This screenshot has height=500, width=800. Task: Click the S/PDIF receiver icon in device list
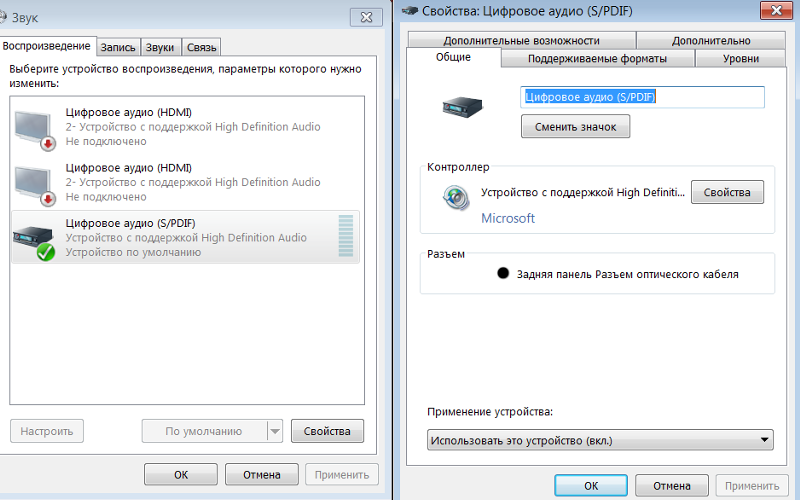point(35,237)
